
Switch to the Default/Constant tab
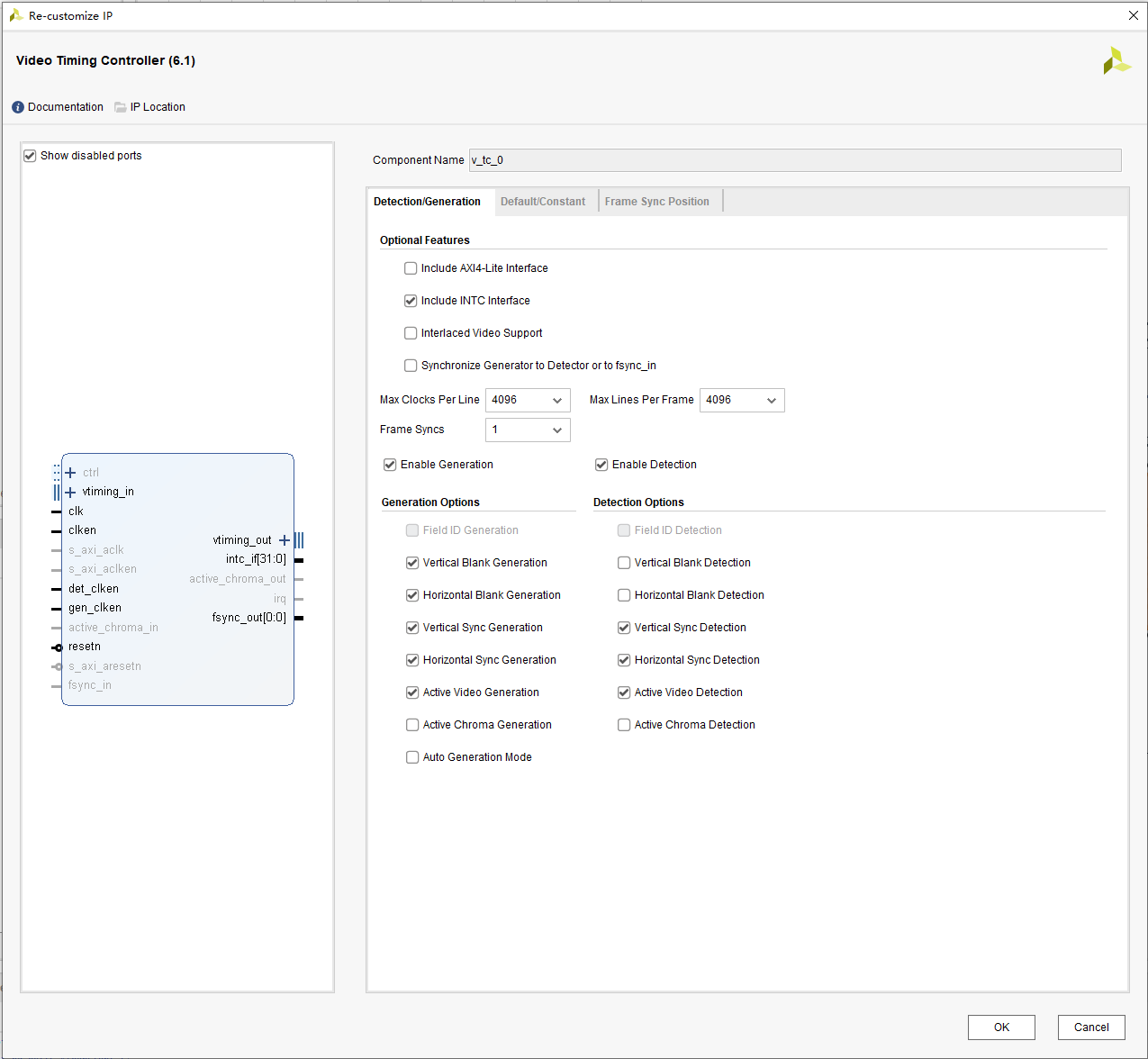click(x=544, y=201)
